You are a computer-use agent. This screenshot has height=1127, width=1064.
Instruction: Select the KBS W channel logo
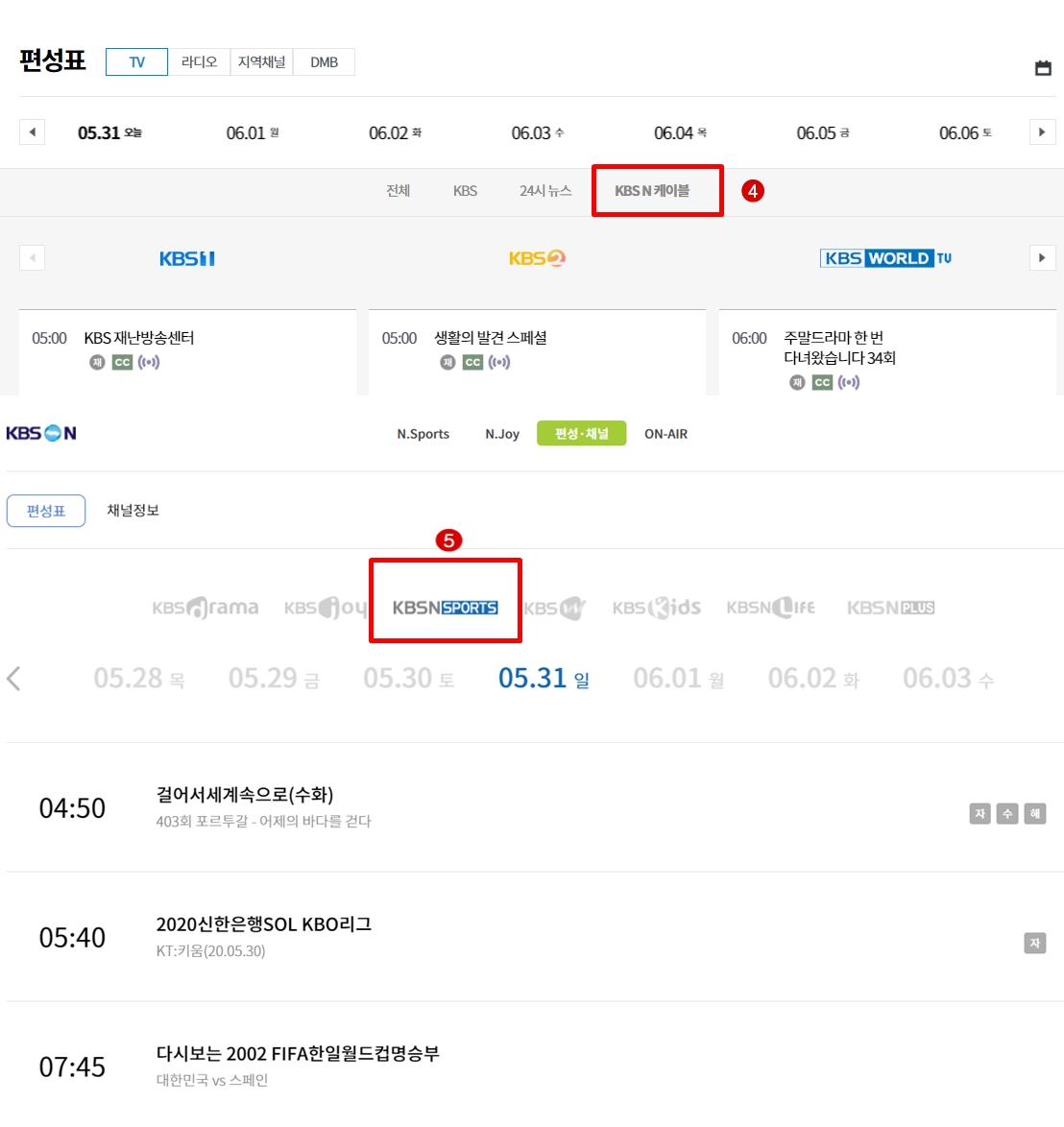(x=555, y=608)
